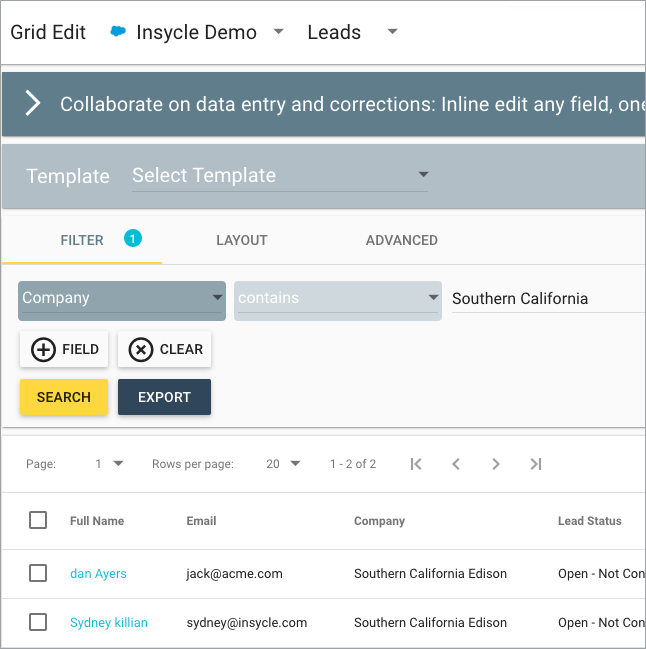The image size is (646, 649).
Task: Click the lead status cell for dan Ayers
Action: pyautogui.click(x=601, y=574)
